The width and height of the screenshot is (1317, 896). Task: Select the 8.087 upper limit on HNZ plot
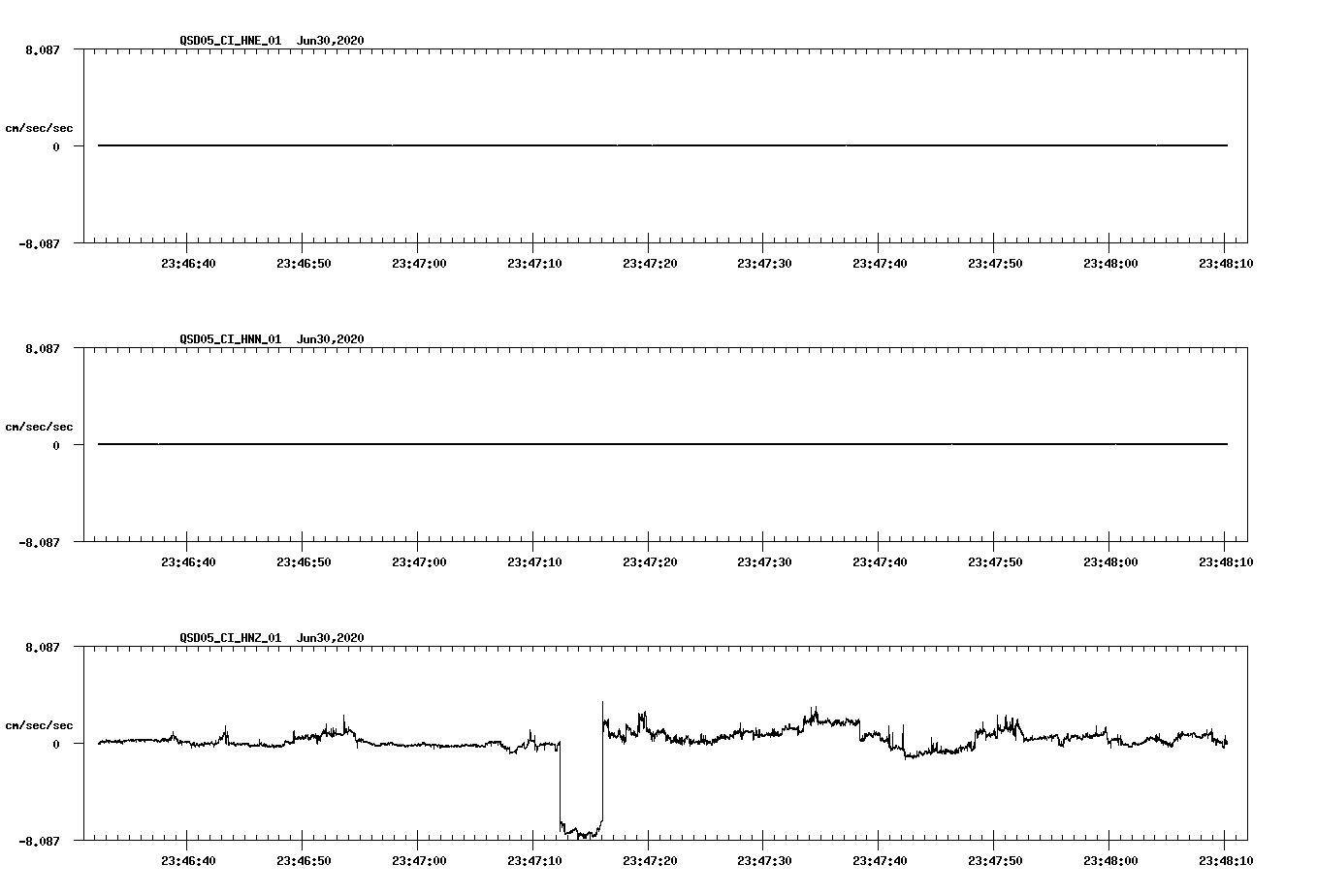[43, 647]
